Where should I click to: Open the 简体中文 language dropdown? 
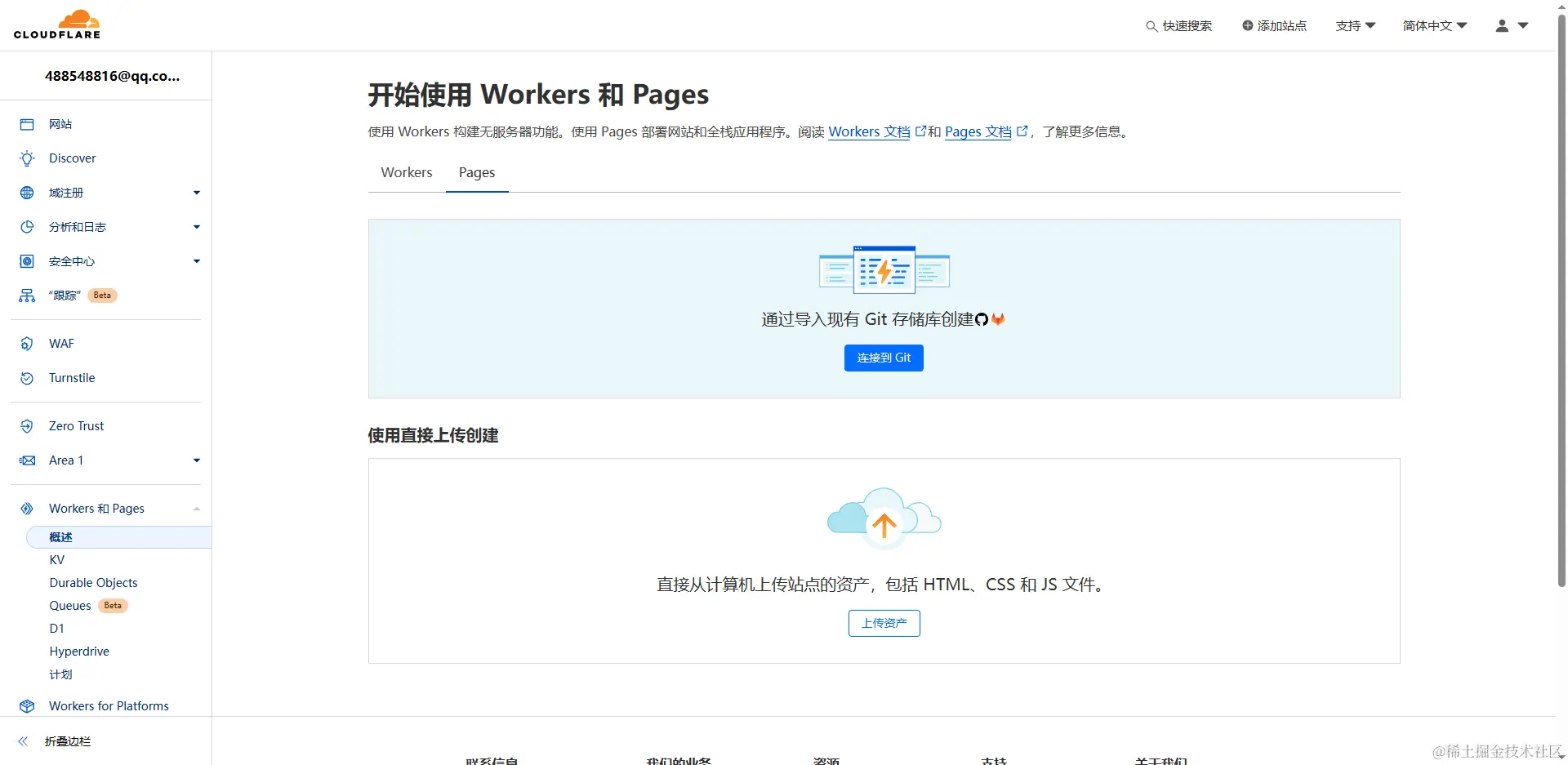(1435, 25)
